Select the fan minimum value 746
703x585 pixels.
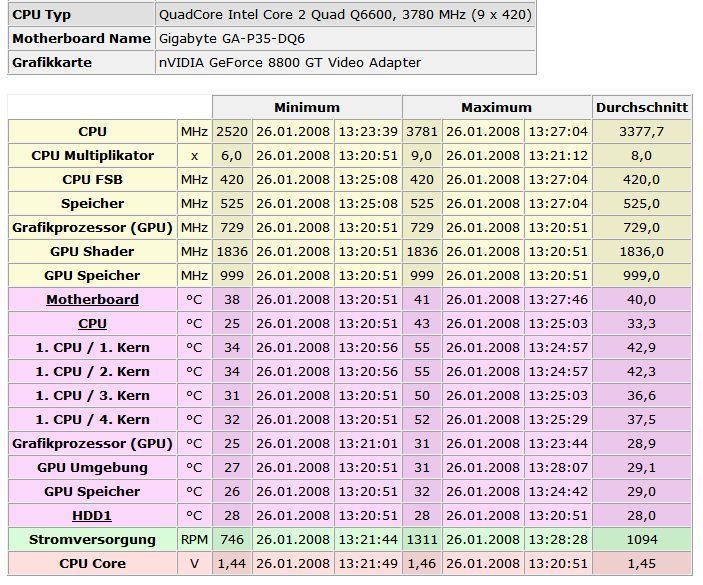click(232, 540)
